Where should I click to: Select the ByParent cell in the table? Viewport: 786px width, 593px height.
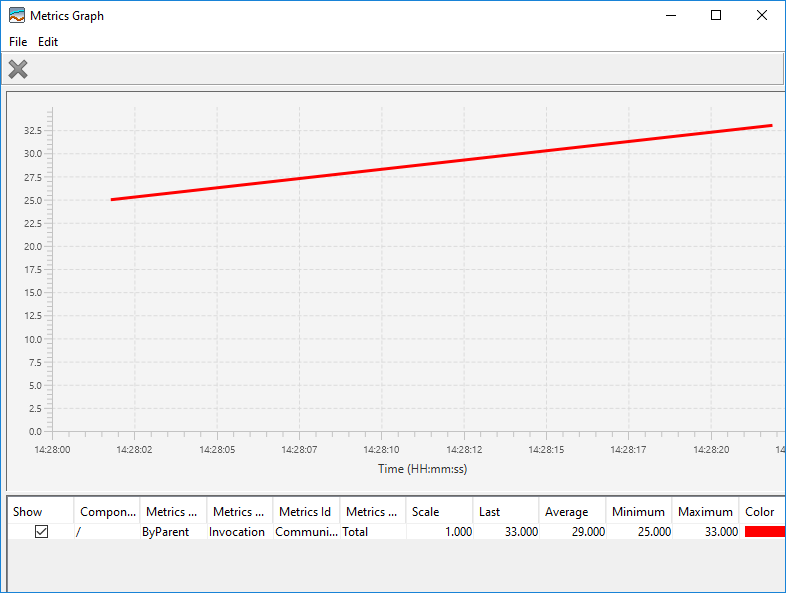166,532
